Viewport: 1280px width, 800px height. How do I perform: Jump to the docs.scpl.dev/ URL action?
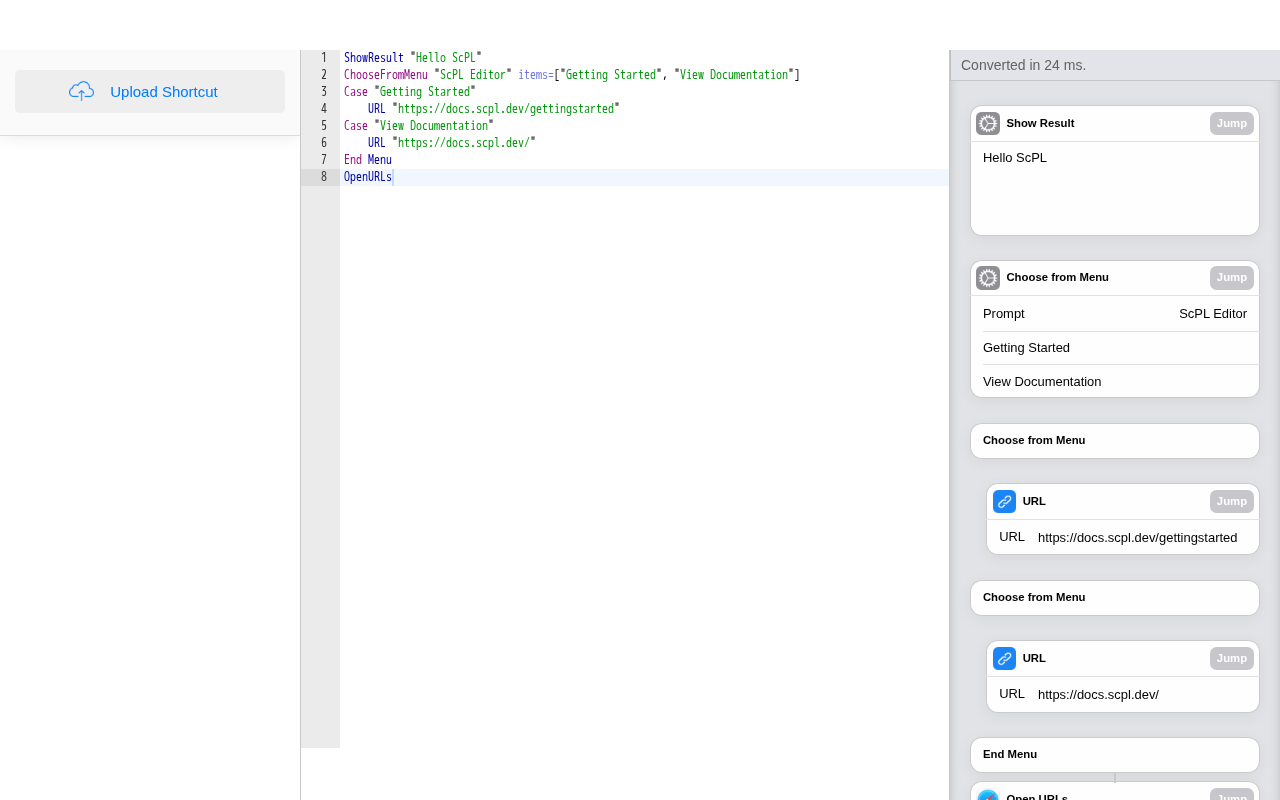click(1231, 658)
